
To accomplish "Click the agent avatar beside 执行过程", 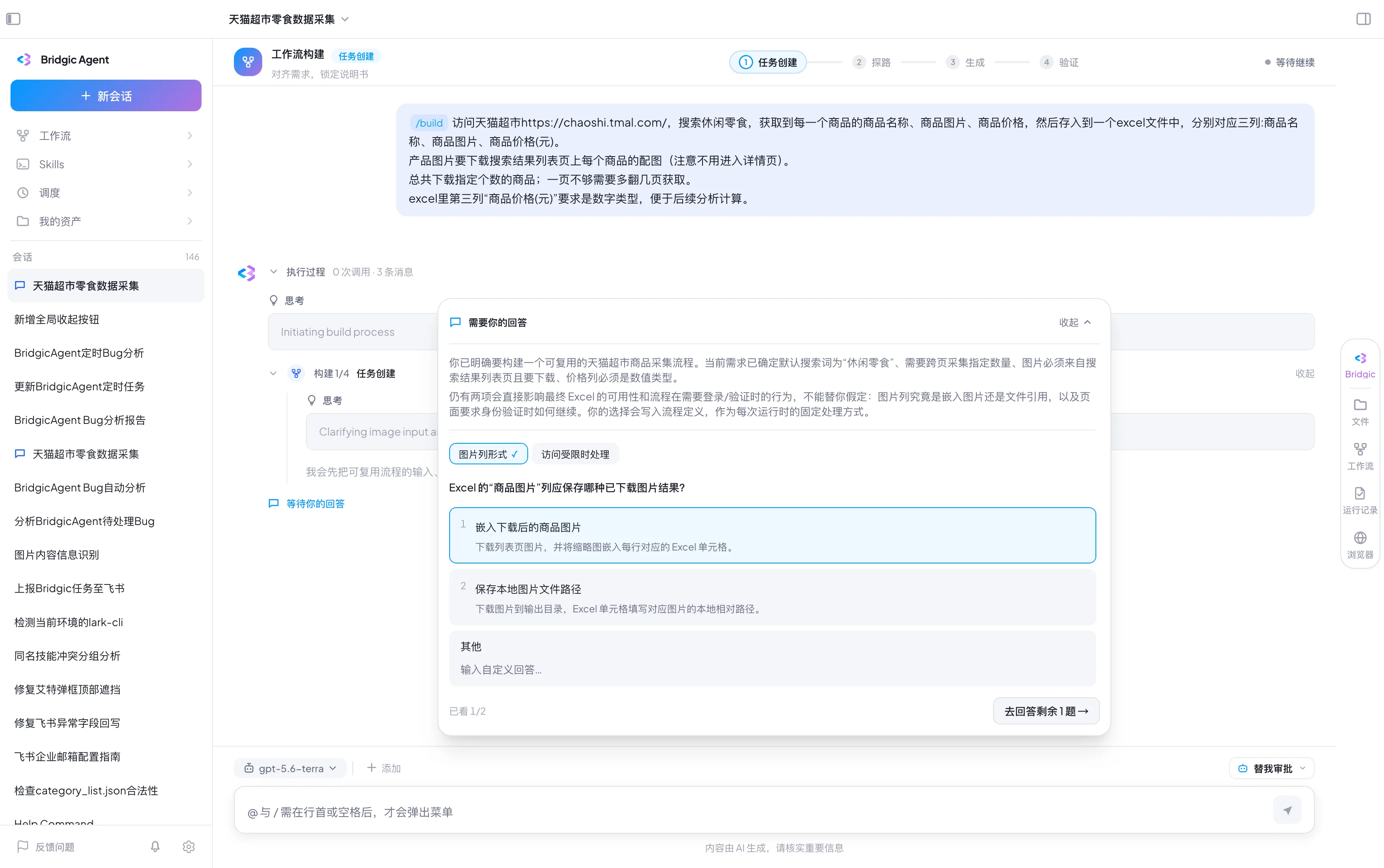I will 247,273.
